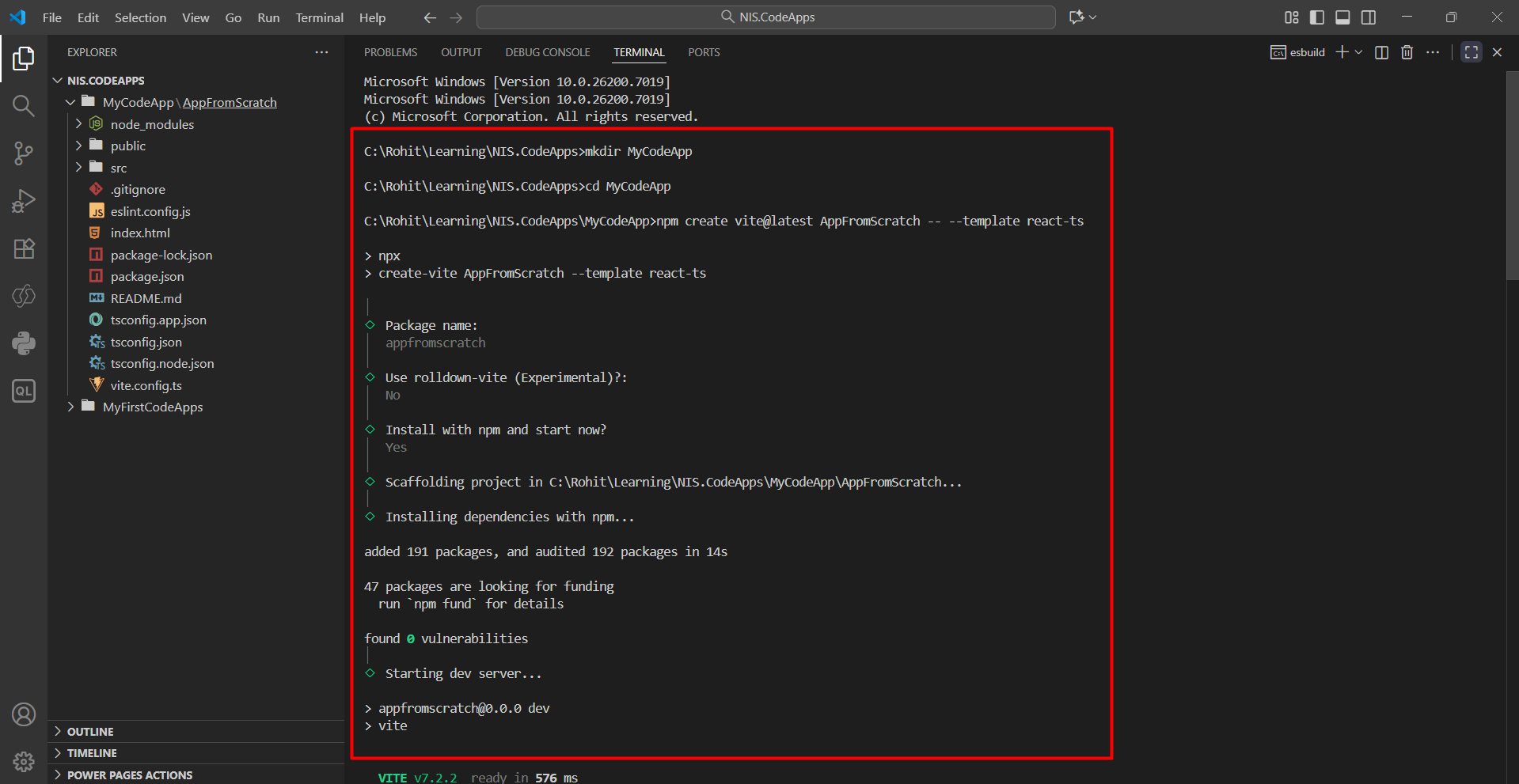Expand the node_modules folder
This screenshot has height=784, width=1519.
(152, 124)
